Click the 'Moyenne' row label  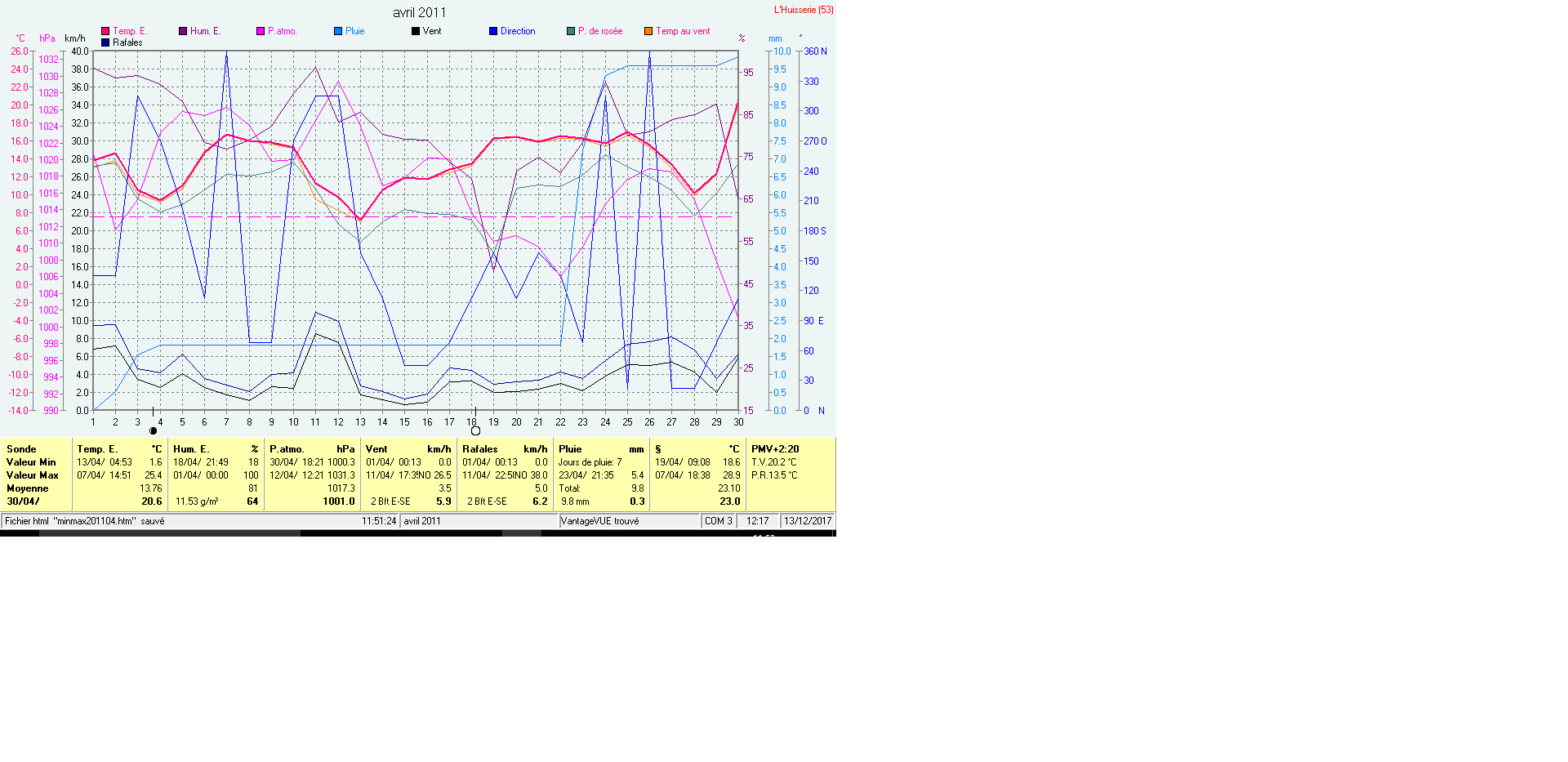coord(28,488)
